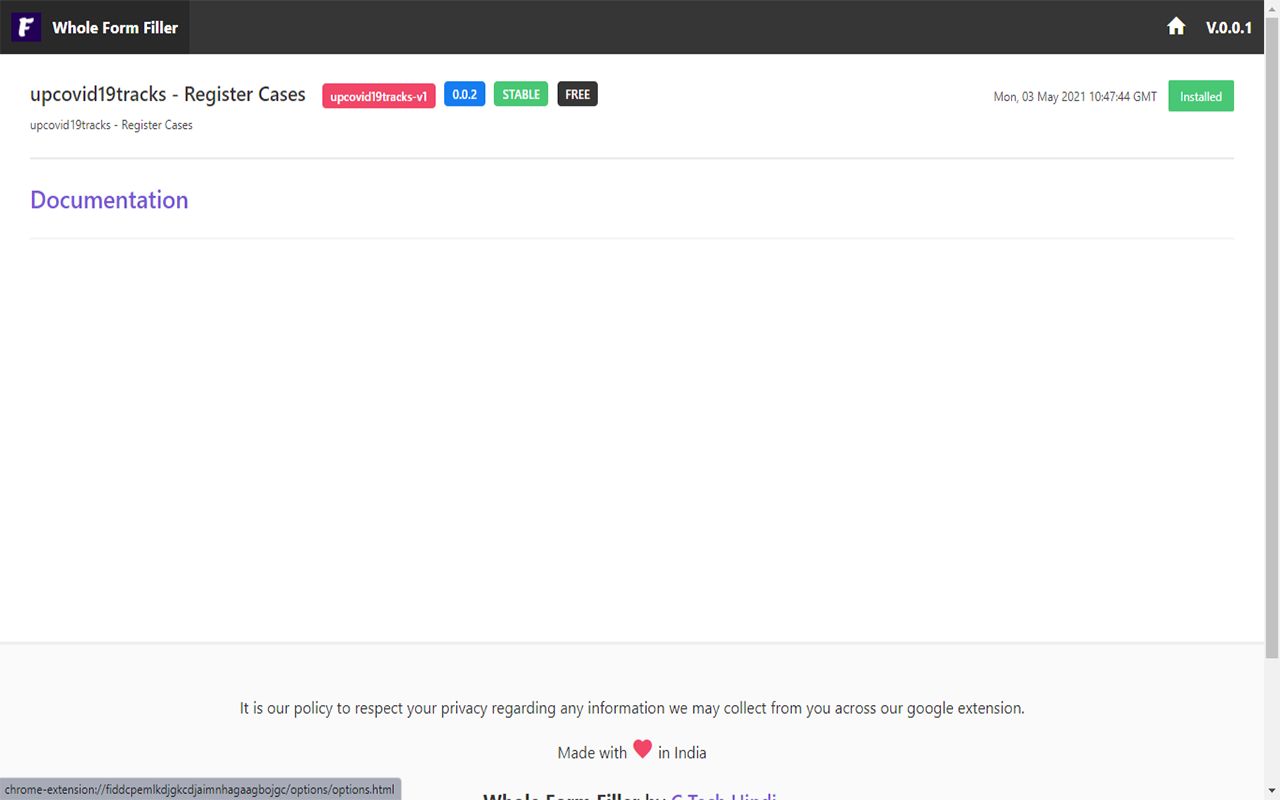The image size is (1280, 800).
Task: Select the upcovid19tracks - Register Cases heading
Action: tap(168, 95)
